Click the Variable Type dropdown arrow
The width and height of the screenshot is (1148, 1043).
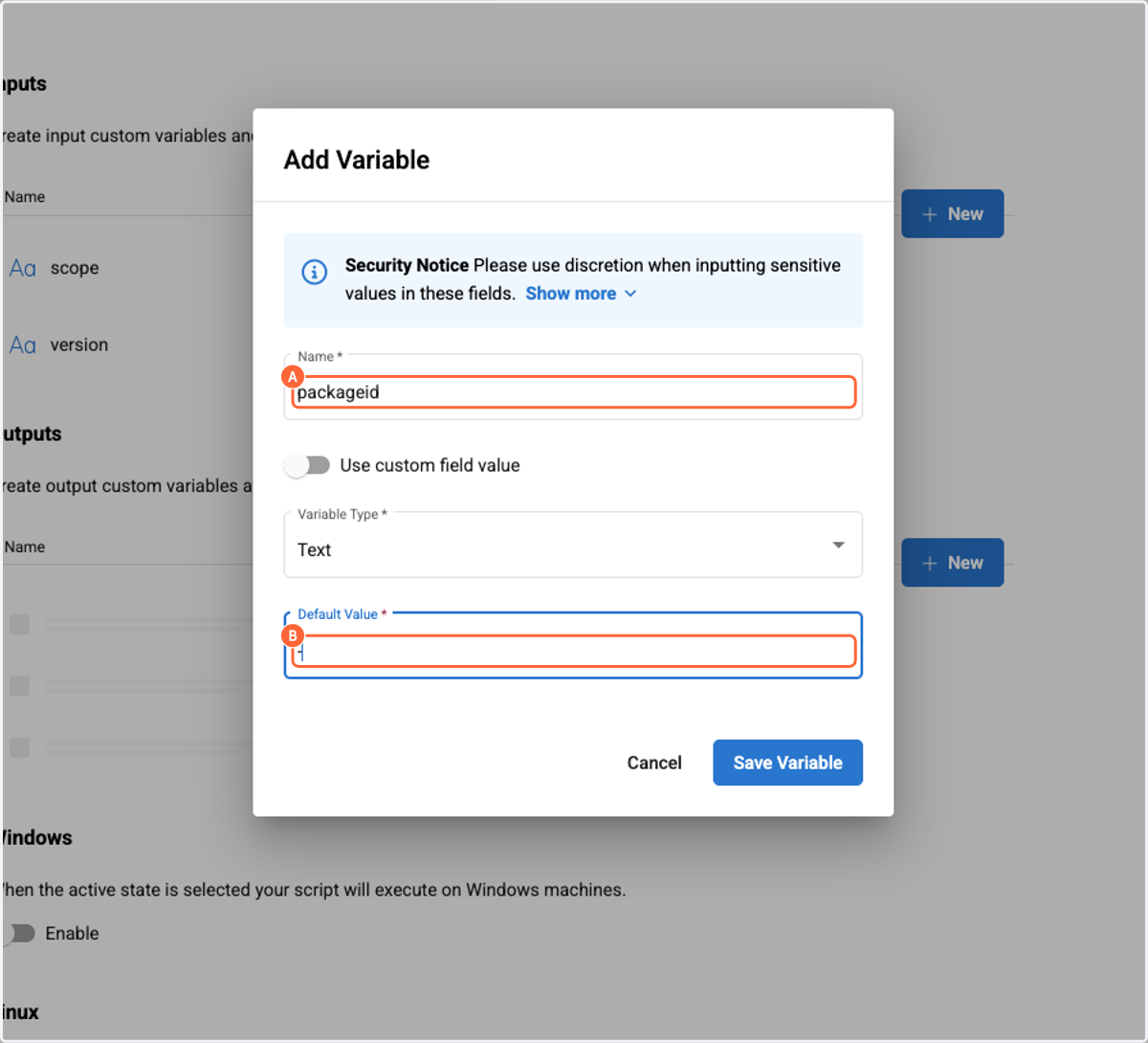[838, 545]
